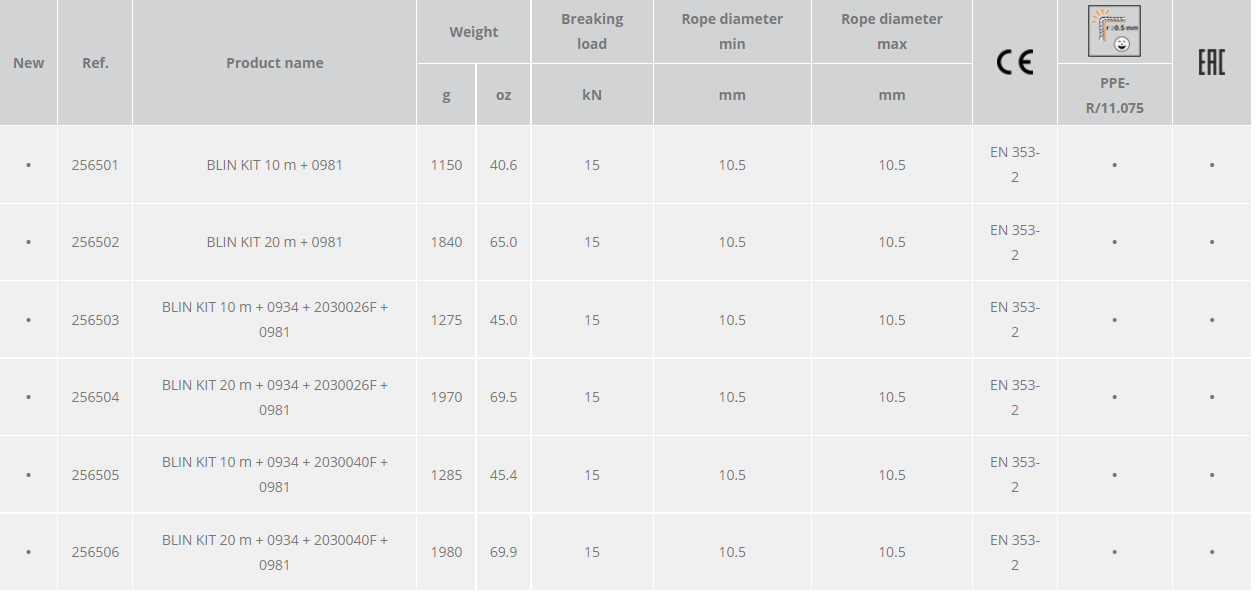Open reference number 256504

pos(95,397)
